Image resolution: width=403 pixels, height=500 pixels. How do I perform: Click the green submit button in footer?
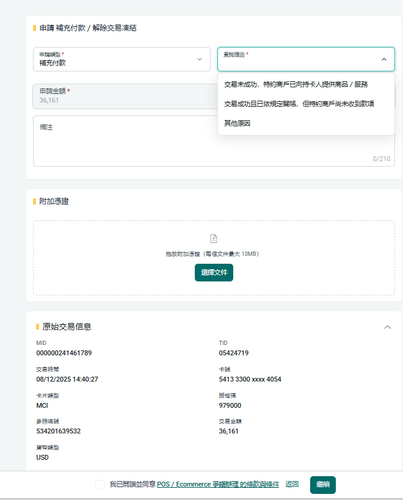323,485
